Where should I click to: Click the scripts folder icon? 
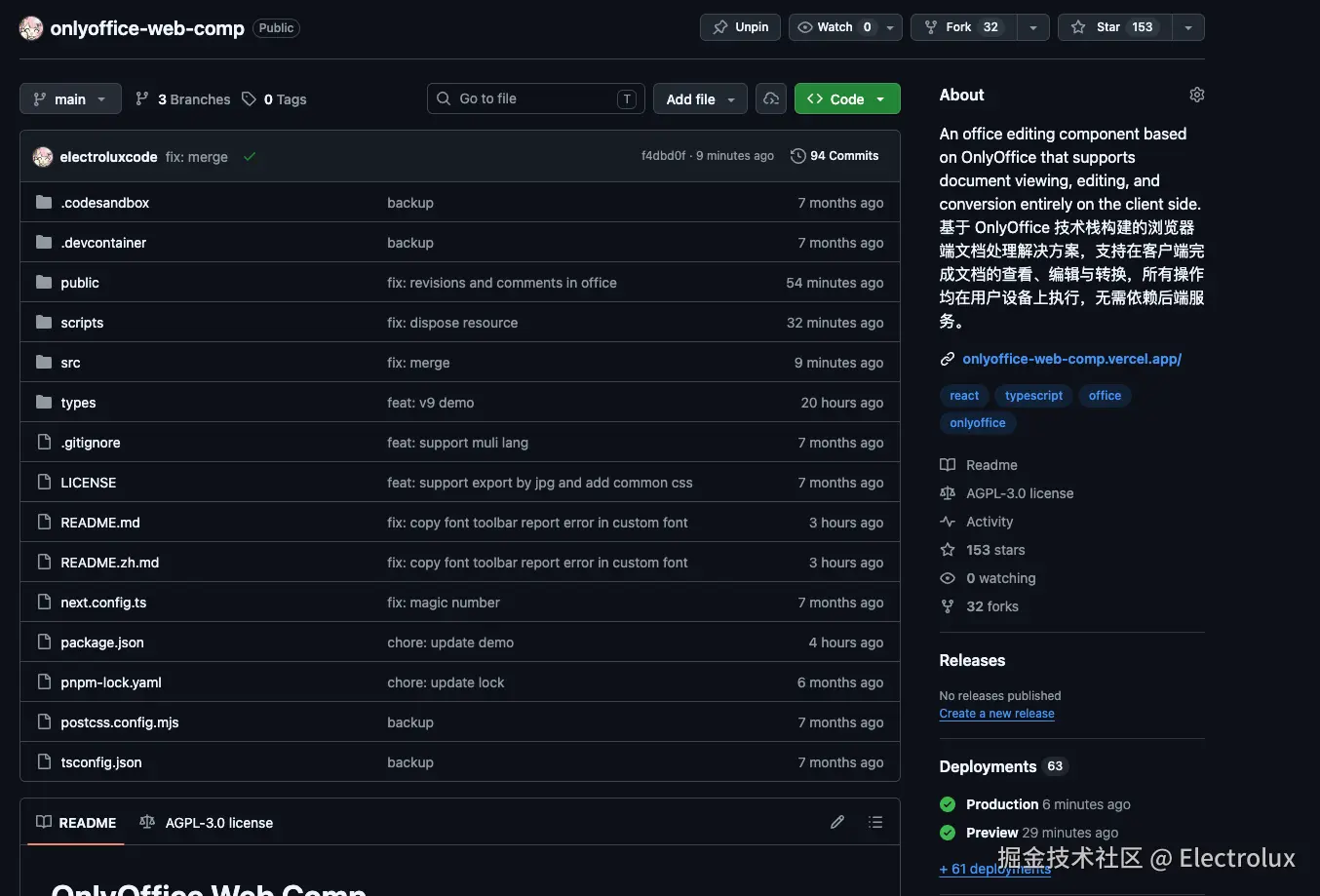click(44, 322)
